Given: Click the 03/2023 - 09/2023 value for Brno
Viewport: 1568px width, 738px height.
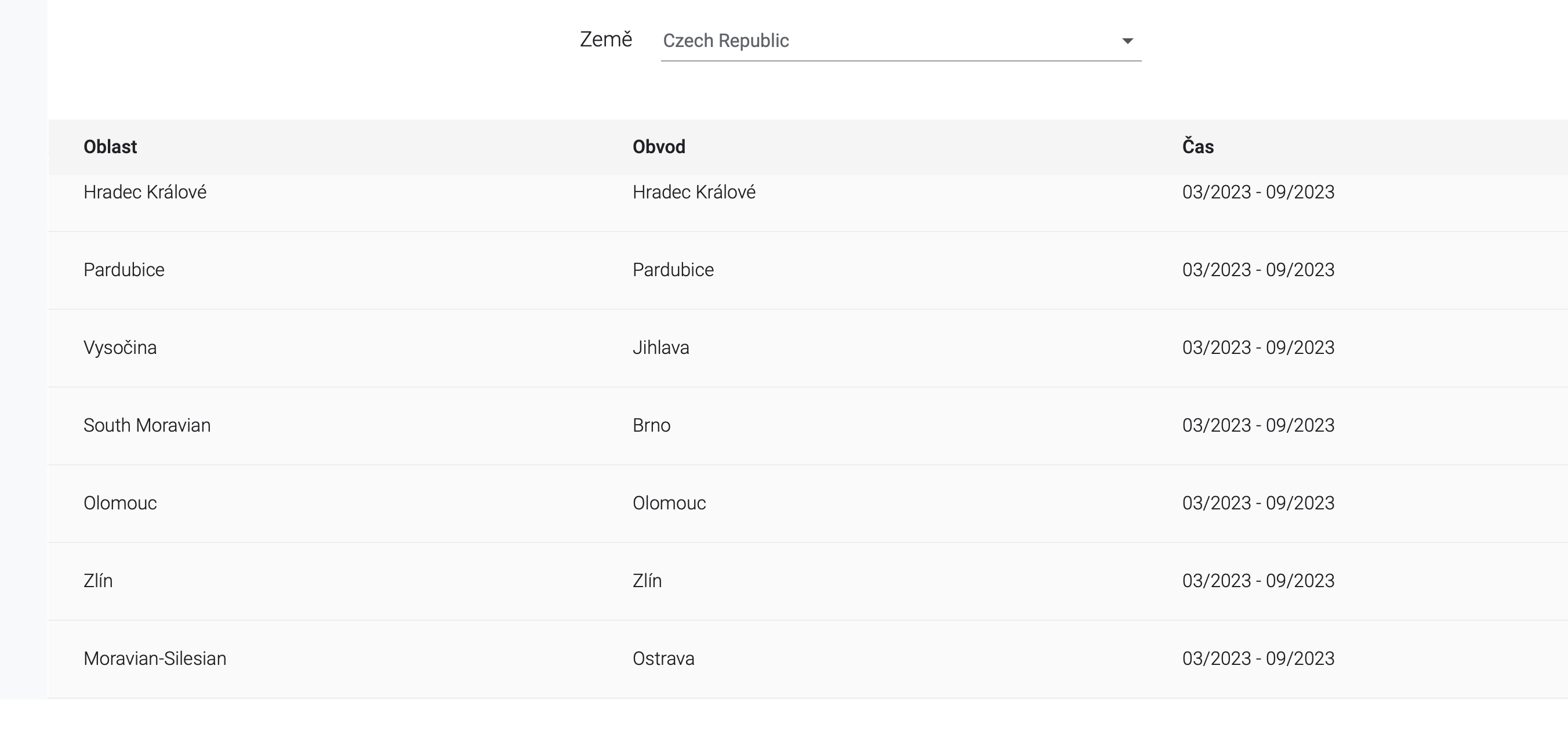Looking at the screenshot, I should click(1258, 425).
